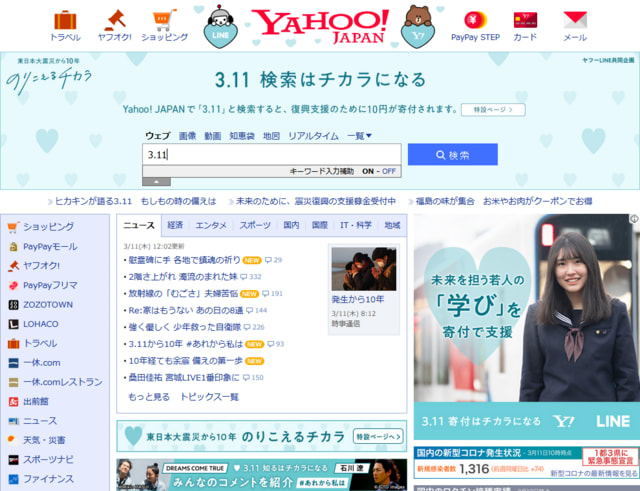This screenshot has height=491, width=640.
Task: Open Yahoo Auctions gavel icon in header
Action: tap(115, 20)
